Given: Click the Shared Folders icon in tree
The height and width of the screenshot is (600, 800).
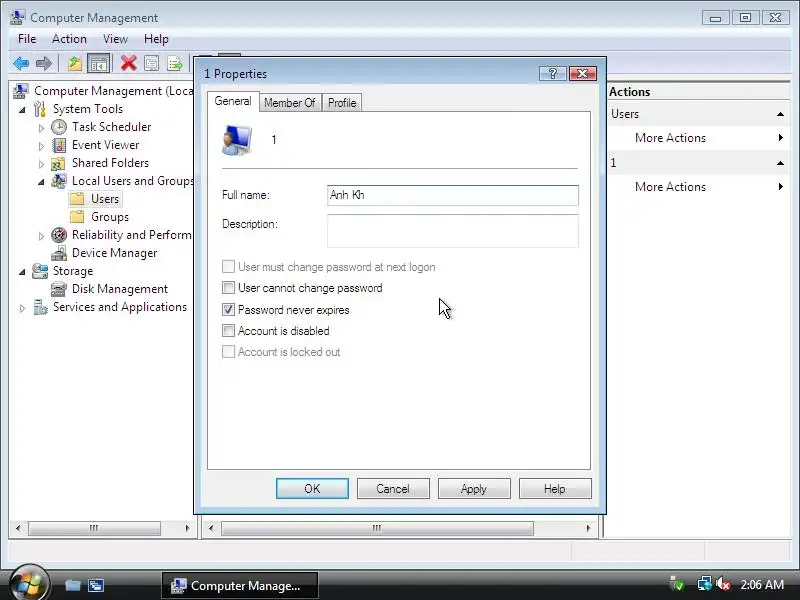Looking at the screenshot, I should pos(58,163).
